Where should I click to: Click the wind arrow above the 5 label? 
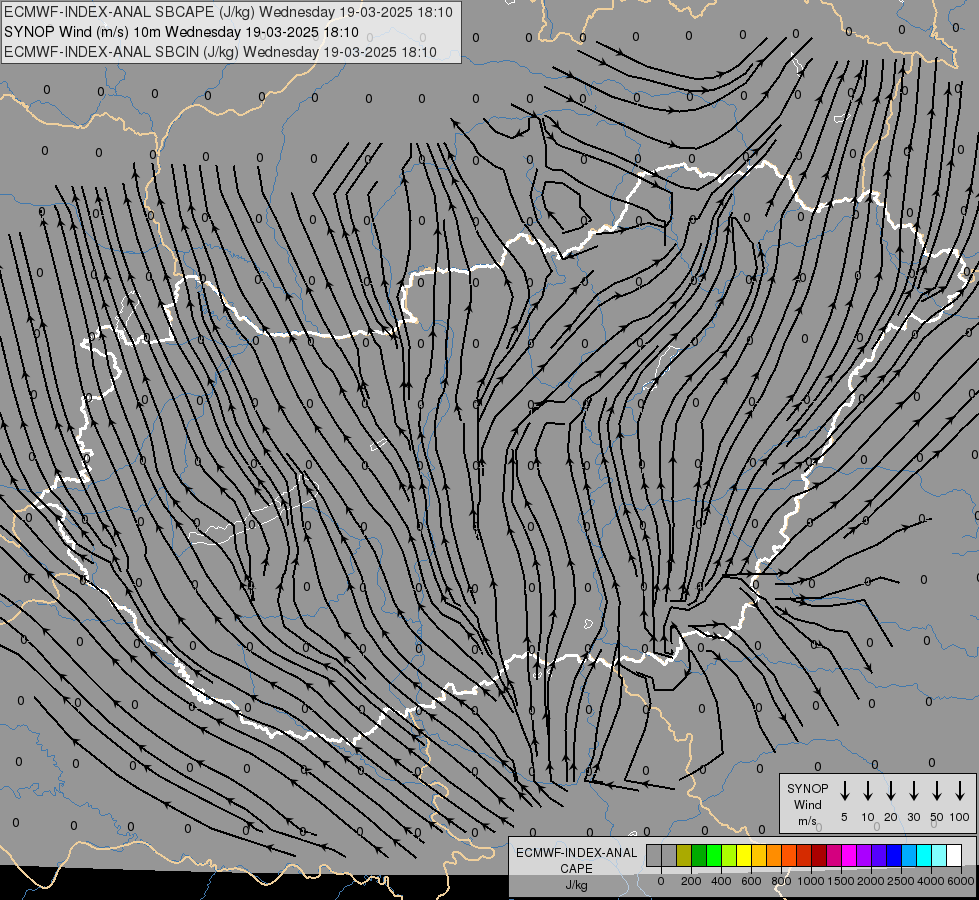coord(844,790)
